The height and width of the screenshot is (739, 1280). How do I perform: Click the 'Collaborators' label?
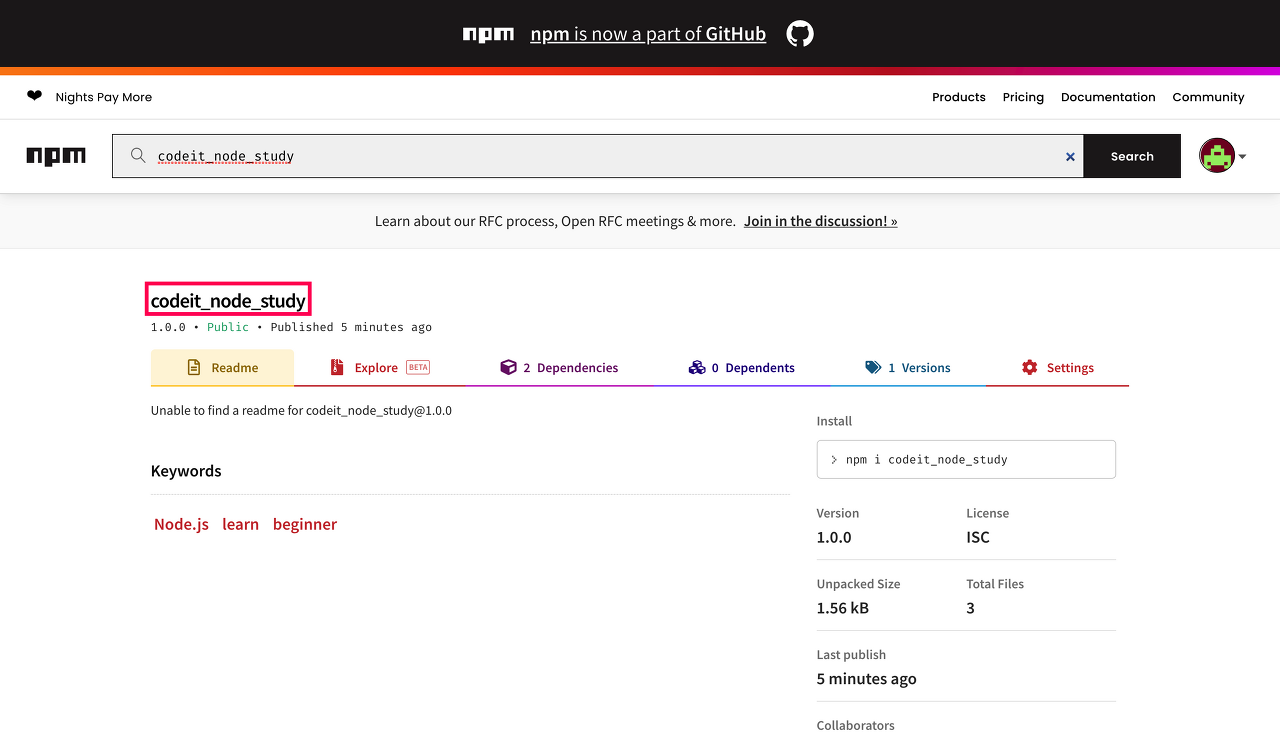[856, 725]
